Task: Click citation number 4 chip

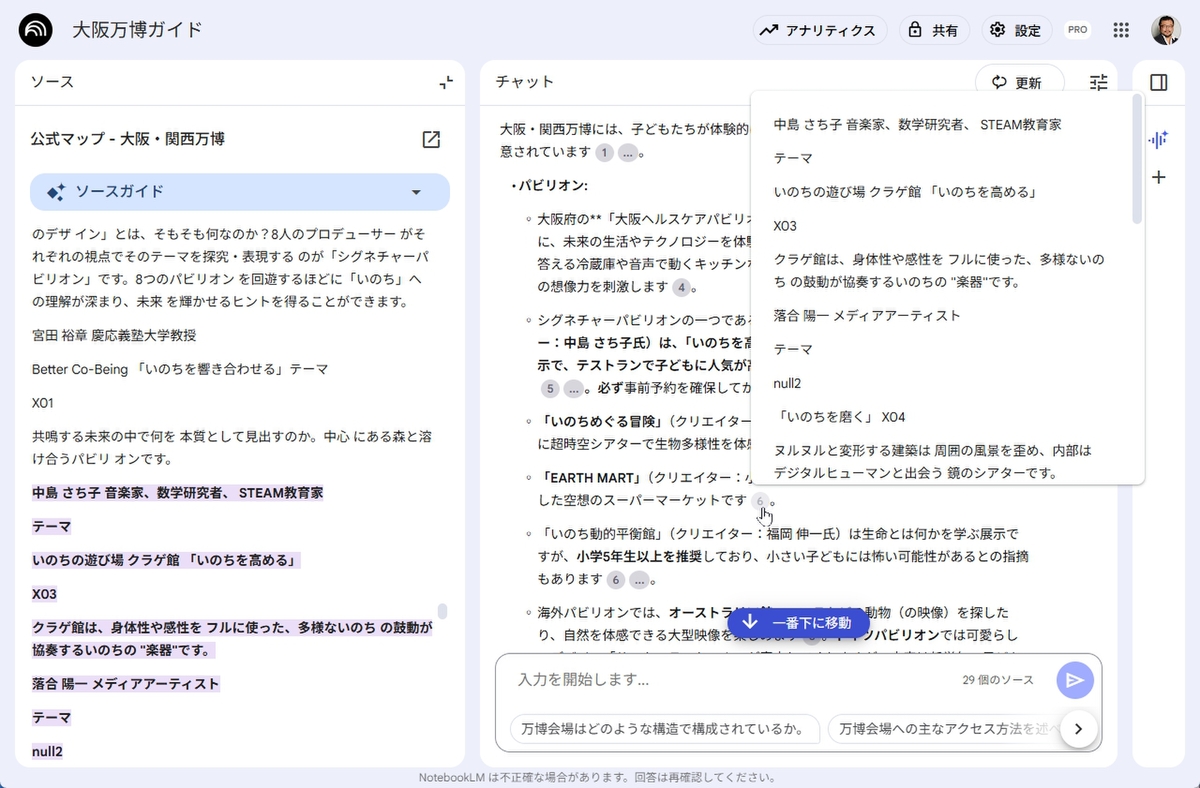Action: click(x=681, y=287)
